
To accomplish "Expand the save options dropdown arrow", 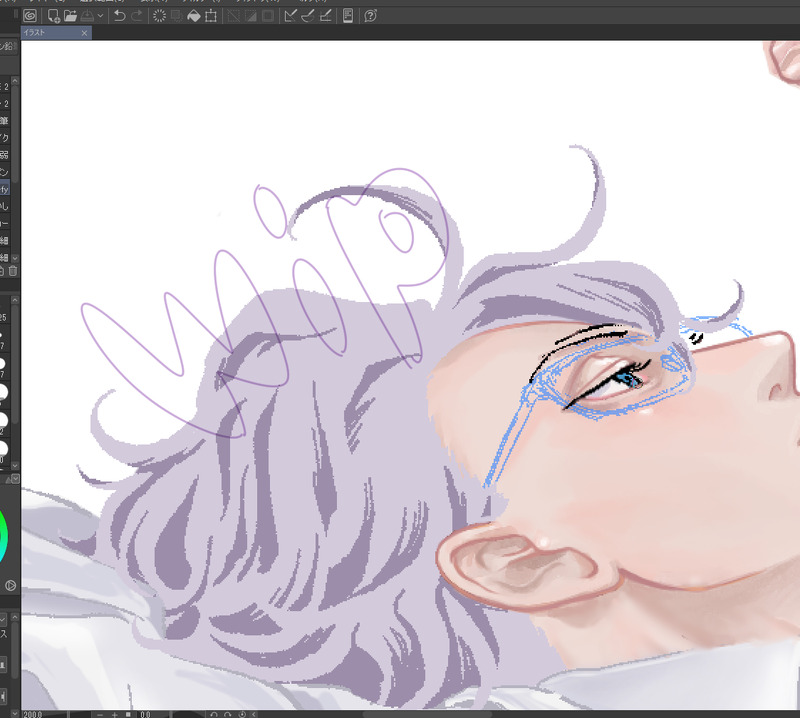I will (x=101, y=16).
